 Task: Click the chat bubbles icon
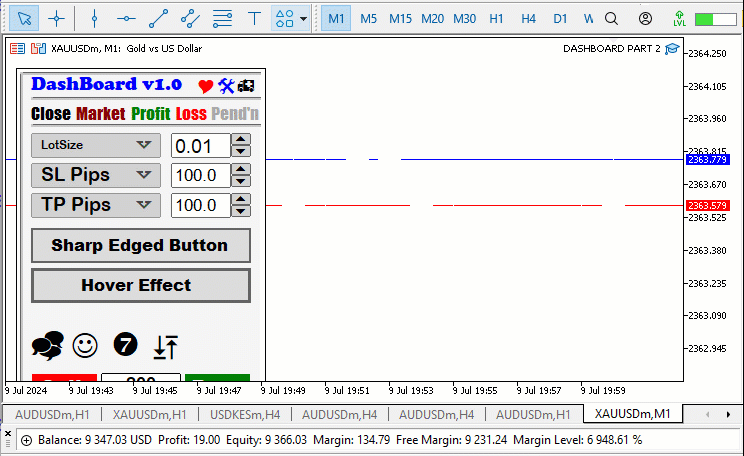tap(48, 345)
